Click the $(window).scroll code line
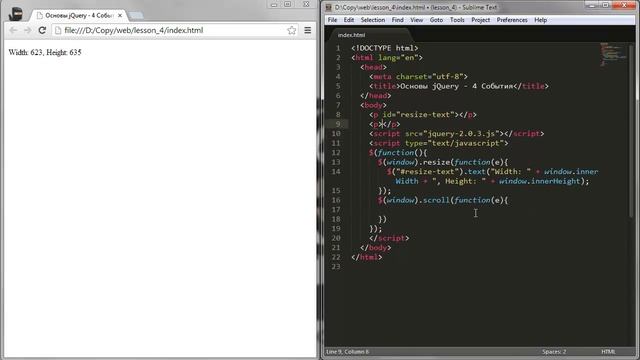Image resolution: width=640 pixels, height=360 pixels. (443, 200)
